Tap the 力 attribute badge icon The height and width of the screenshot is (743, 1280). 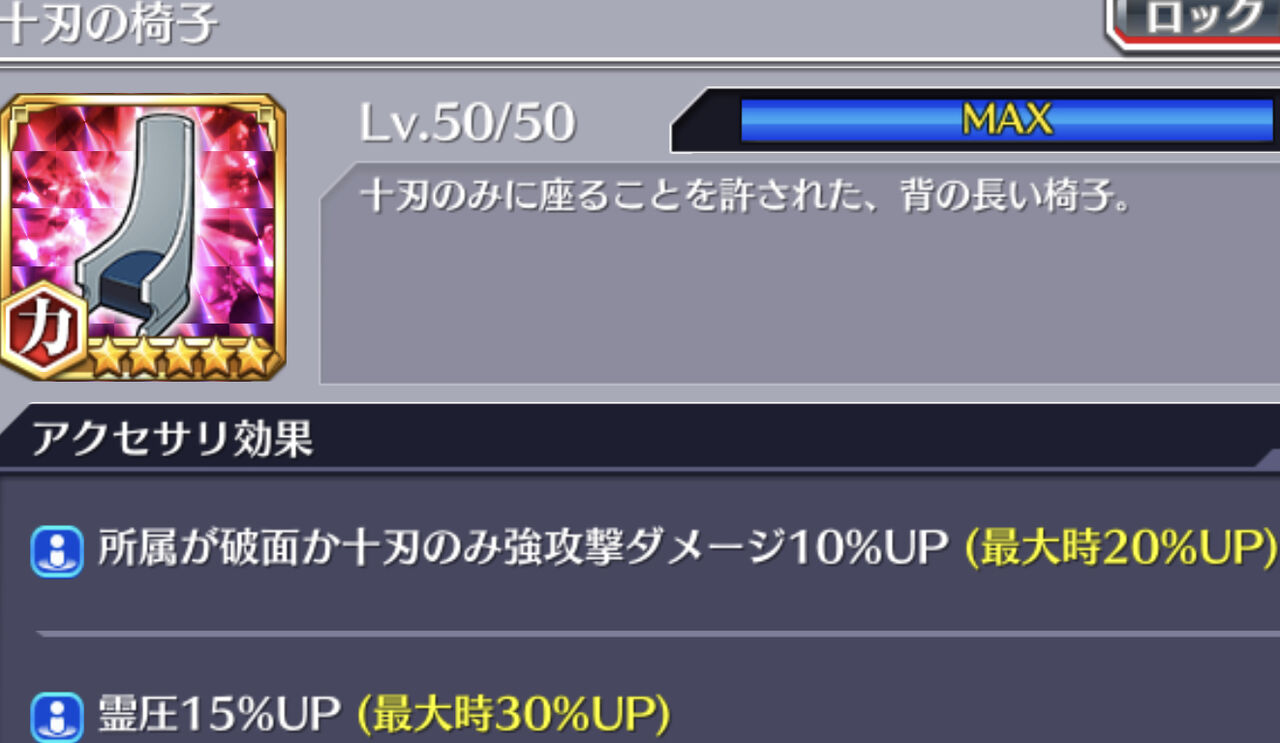click(43, 330)
